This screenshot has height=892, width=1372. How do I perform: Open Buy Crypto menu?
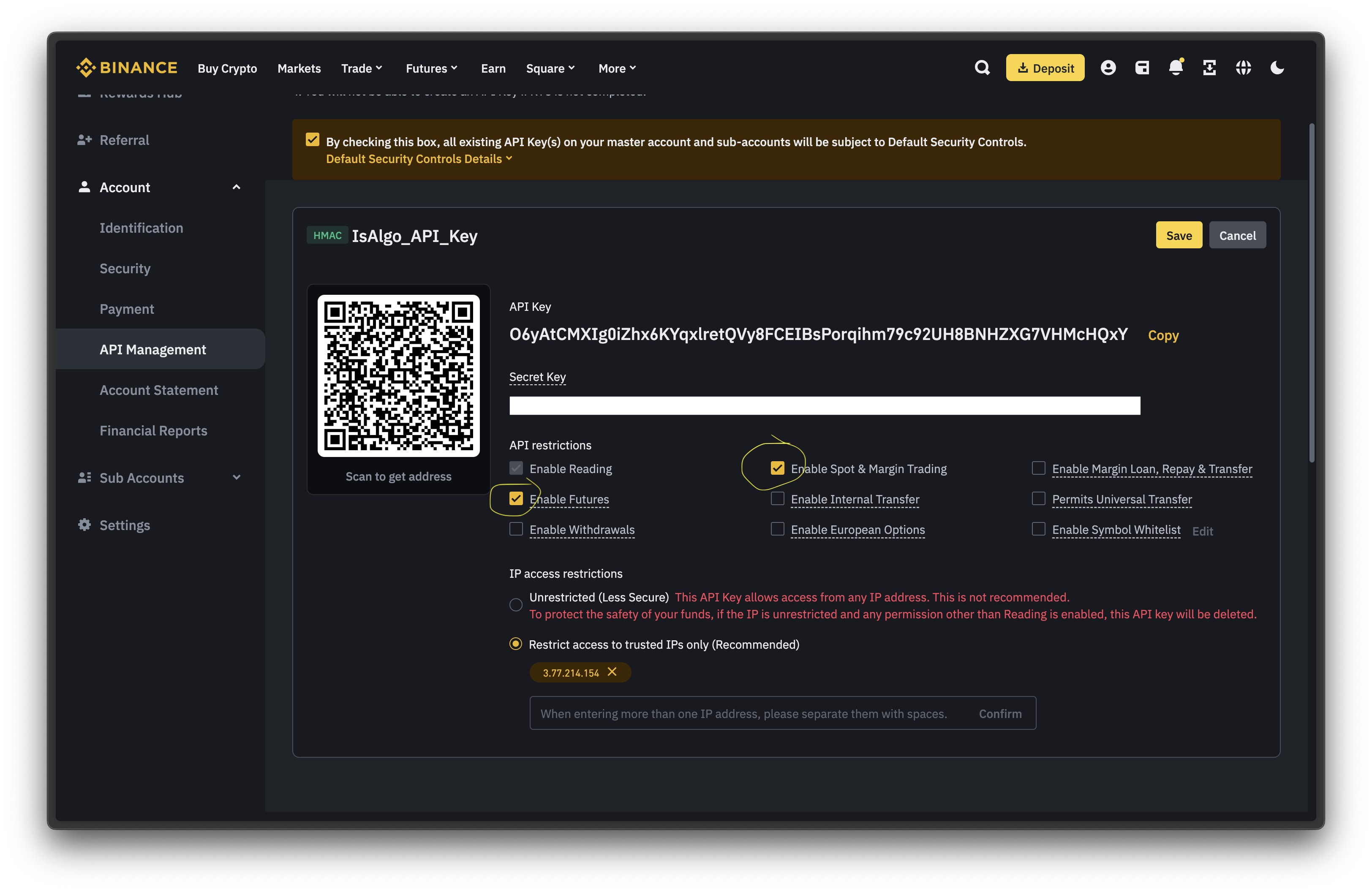point(227,68)
